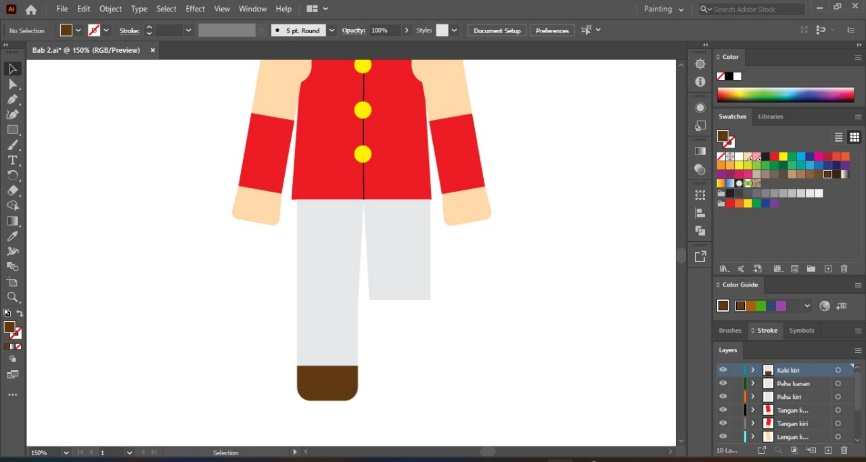Click the Document Setup button
This screenshot has height=462, width=866.
coord(497,30)
